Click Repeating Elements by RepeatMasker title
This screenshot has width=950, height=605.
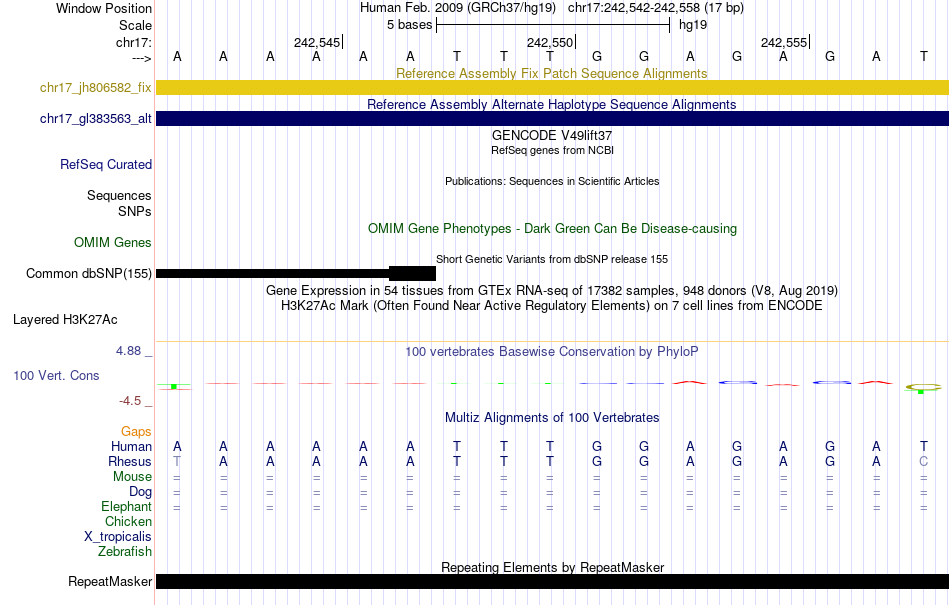tap(552, 567)
